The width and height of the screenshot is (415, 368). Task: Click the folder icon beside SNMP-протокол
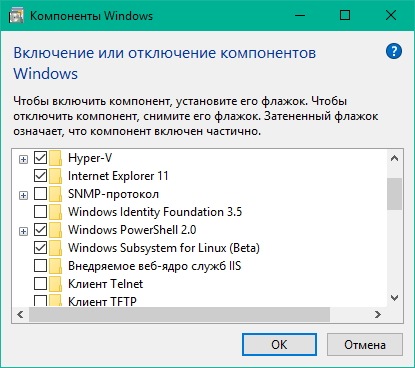(x=55, y=194)
